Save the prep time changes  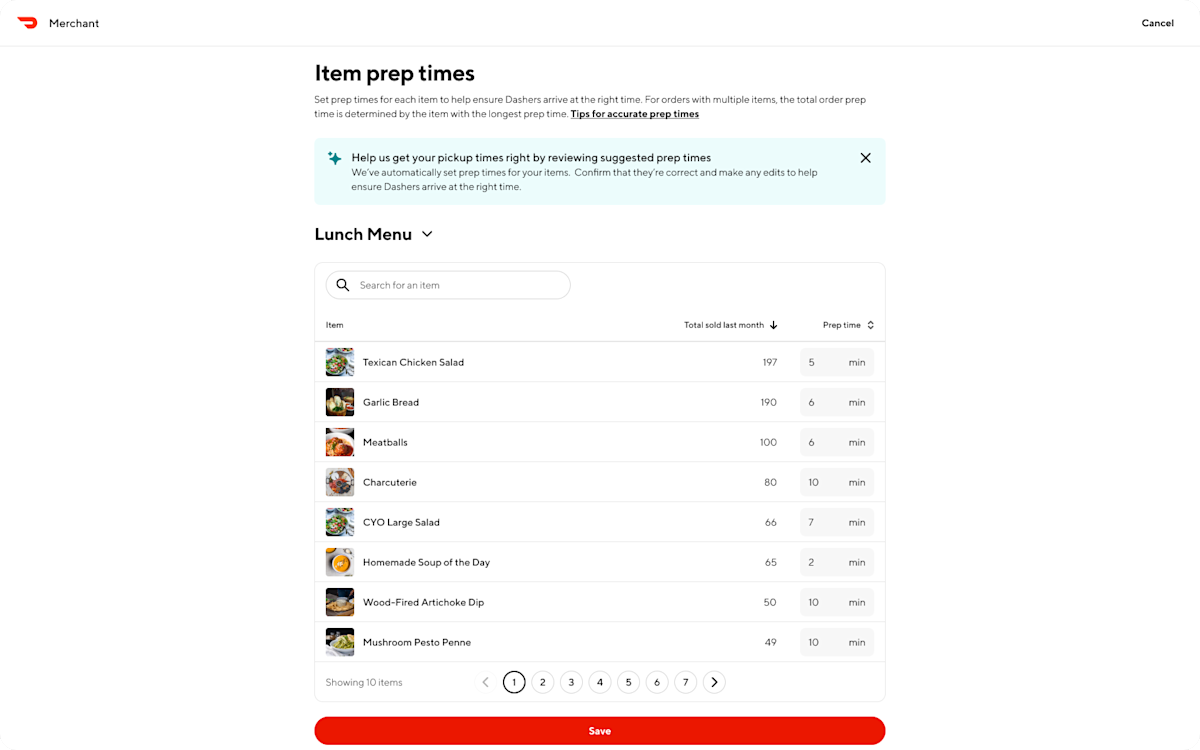coord(599,730)
